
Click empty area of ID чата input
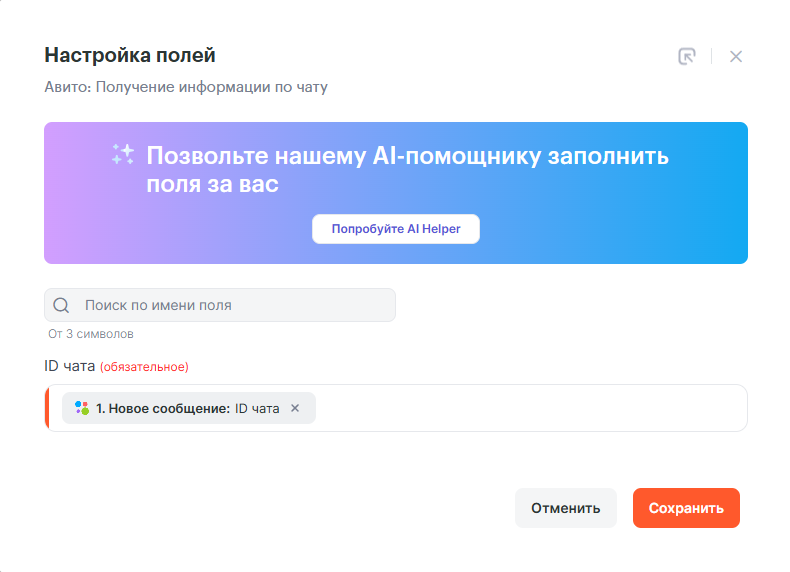click(530, 408)
